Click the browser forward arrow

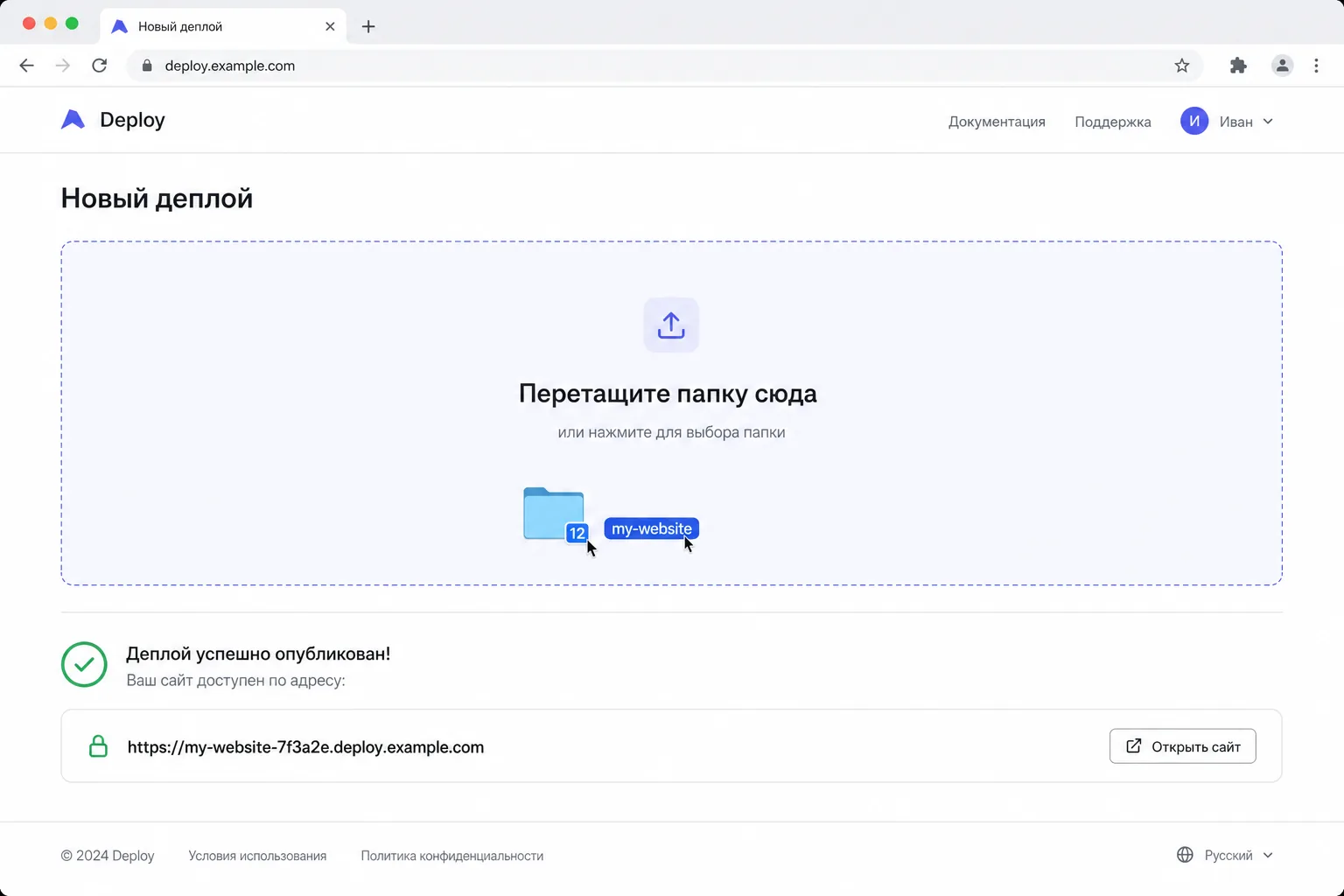(x=63, y=66)
